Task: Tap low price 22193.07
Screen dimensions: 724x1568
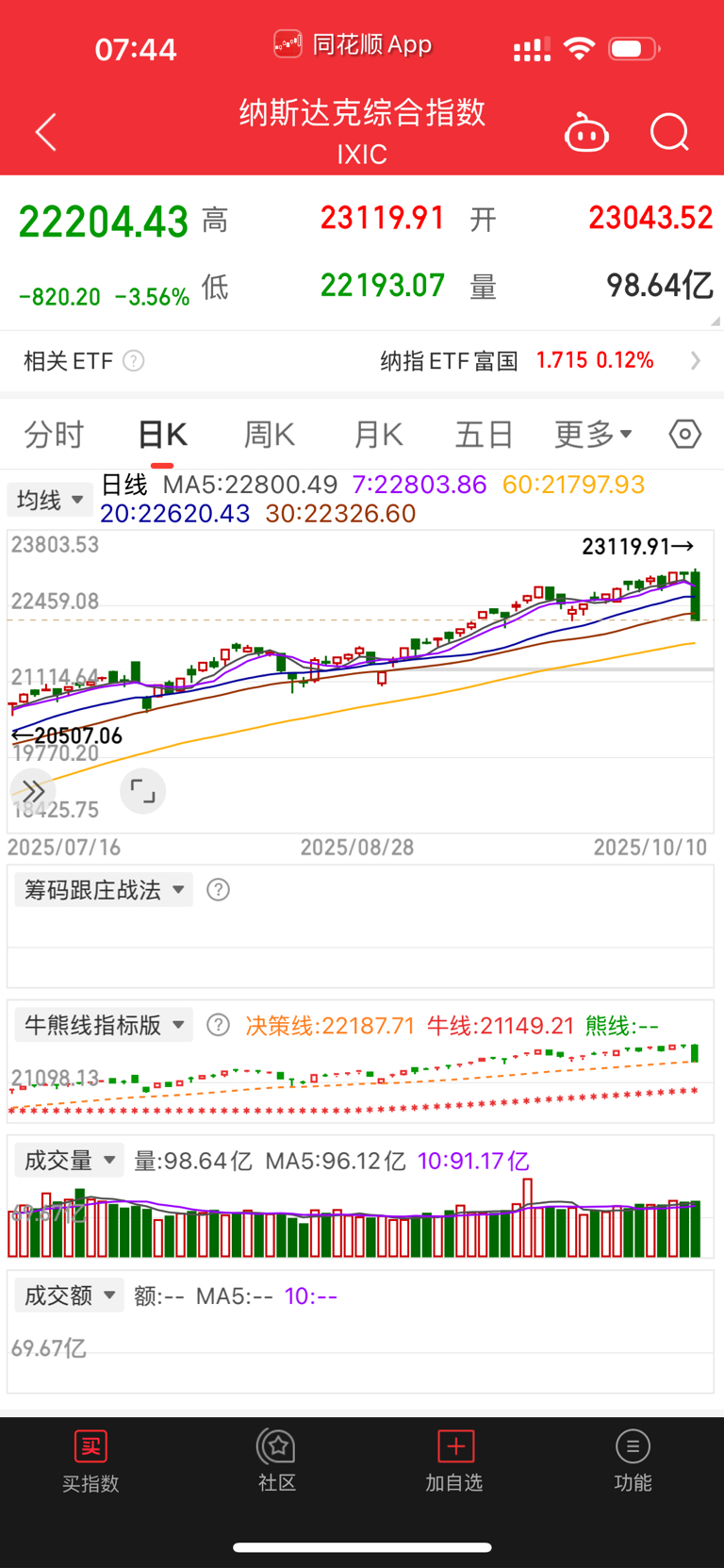Action: pyautogui.click(x=382, y=286)
